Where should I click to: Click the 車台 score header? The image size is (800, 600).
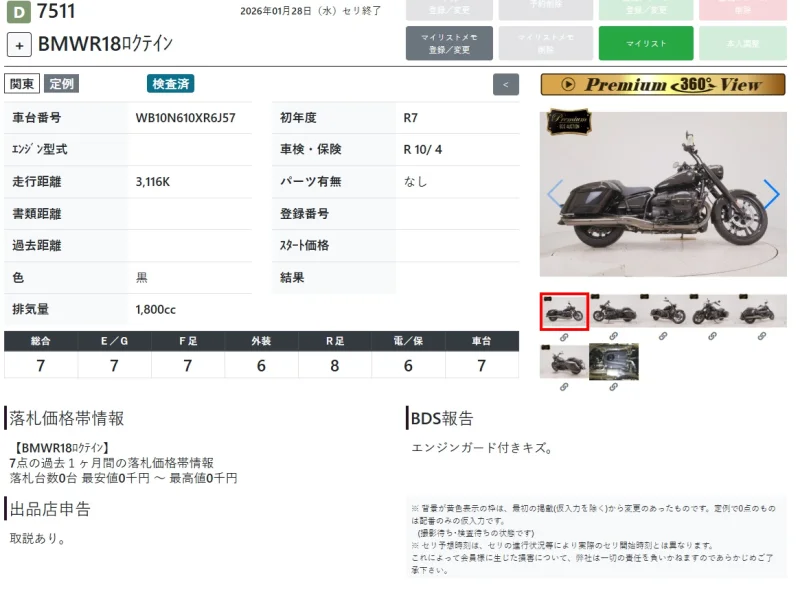click(x=482, y=341)
